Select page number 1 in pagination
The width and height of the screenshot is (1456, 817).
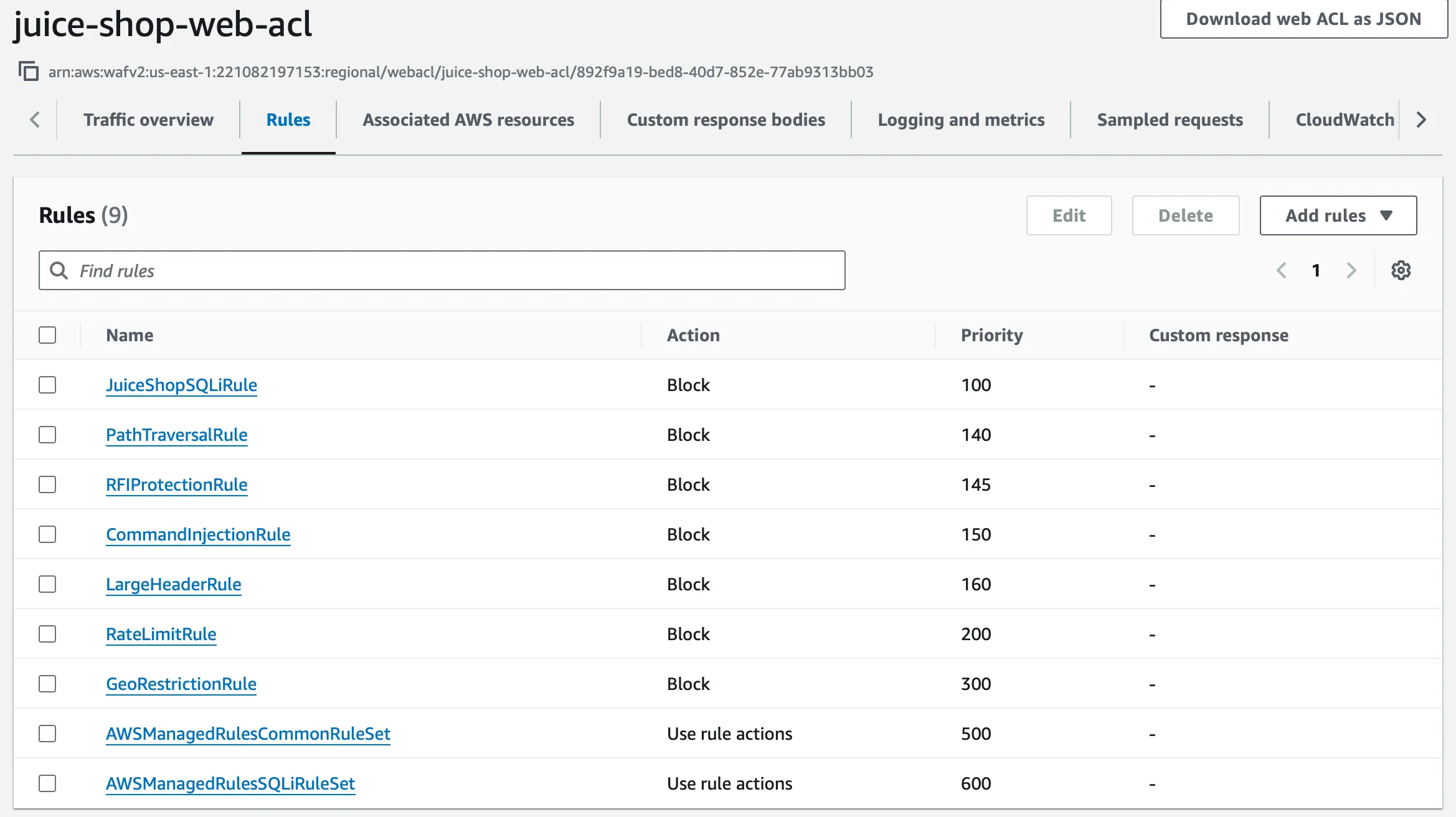1316,270
